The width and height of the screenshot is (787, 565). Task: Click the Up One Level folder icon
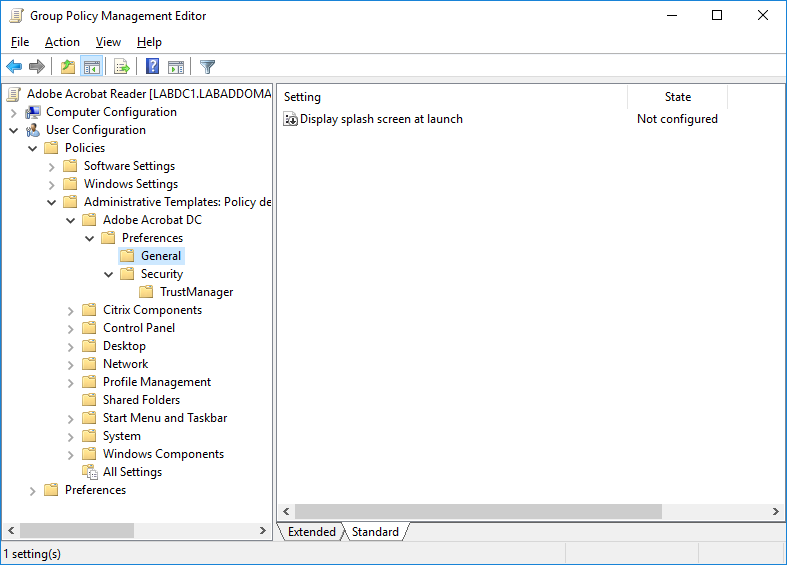[67, 67]
